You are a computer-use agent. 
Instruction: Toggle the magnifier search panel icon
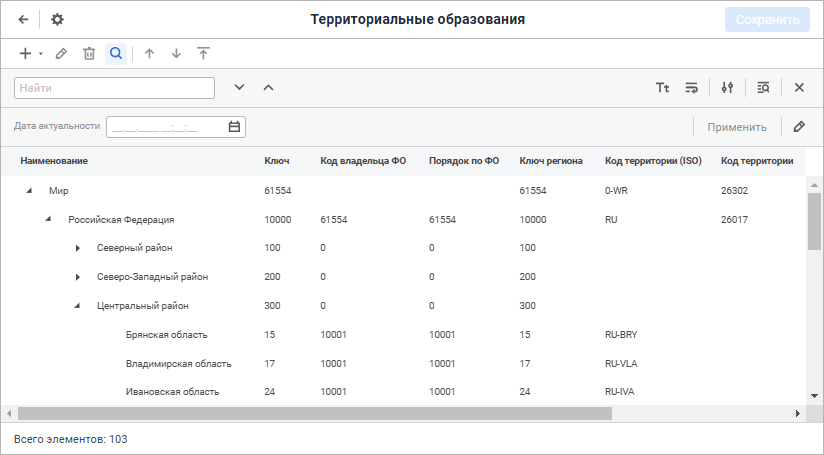tap(116, 54)
